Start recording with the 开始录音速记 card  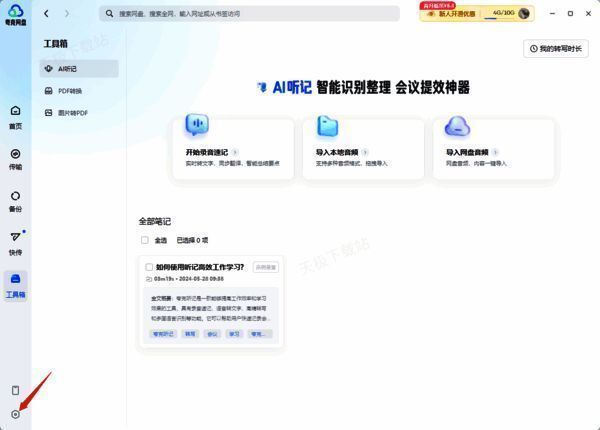point(233,148)
